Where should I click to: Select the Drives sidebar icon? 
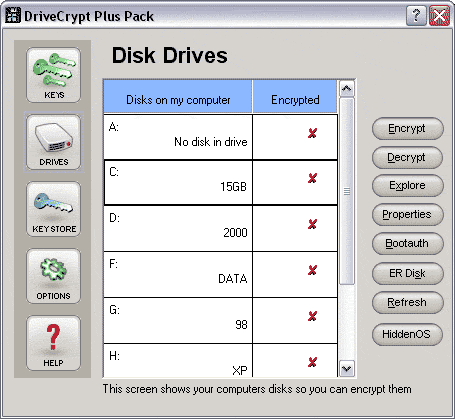[53, 142]
